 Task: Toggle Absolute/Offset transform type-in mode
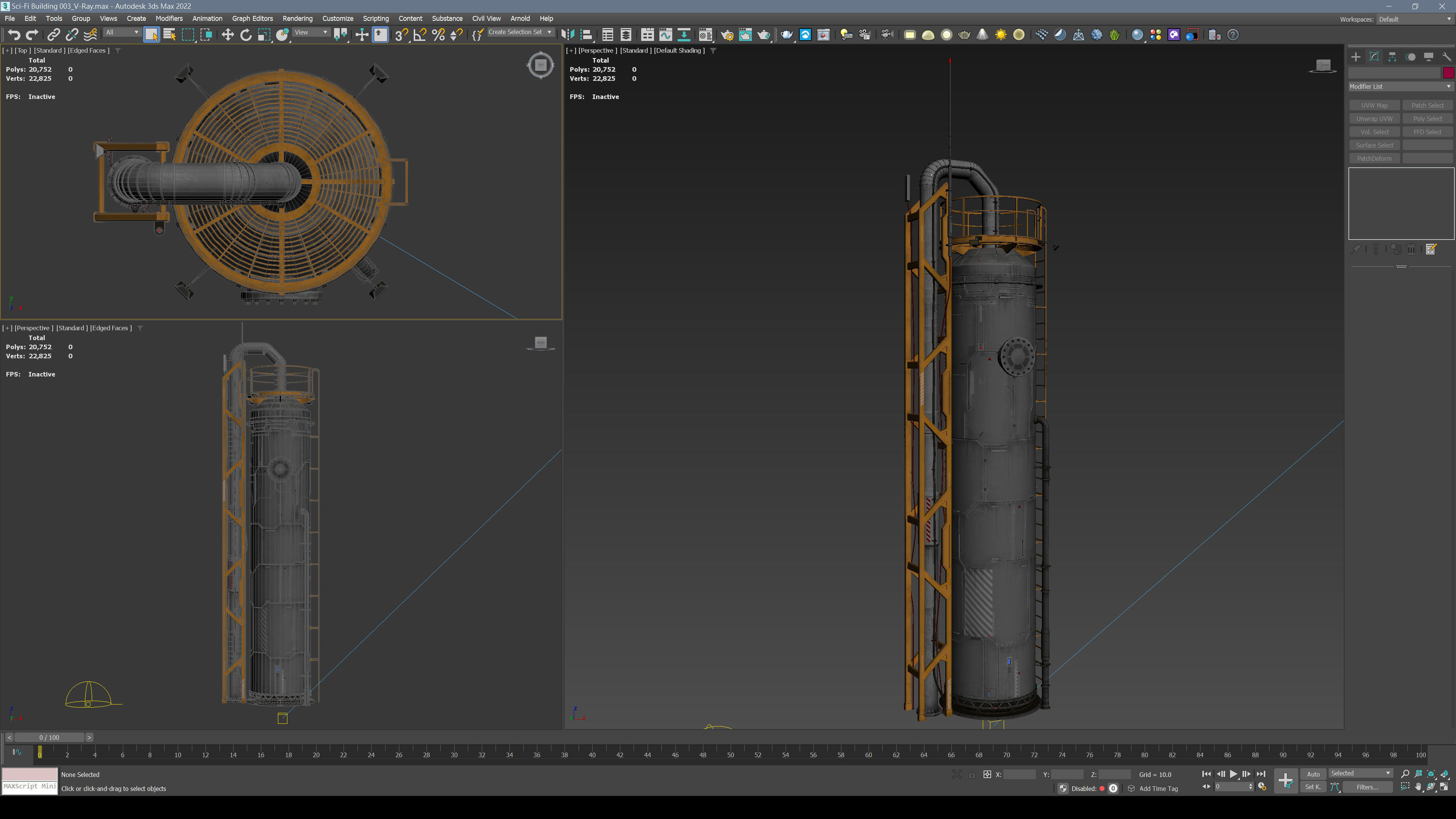[987, 774]
